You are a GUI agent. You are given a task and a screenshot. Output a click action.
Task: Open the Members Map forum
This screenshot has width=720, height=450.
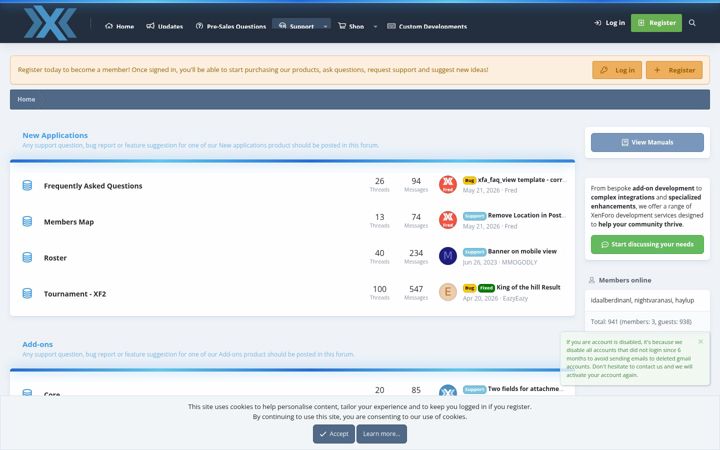coord(69,221)
